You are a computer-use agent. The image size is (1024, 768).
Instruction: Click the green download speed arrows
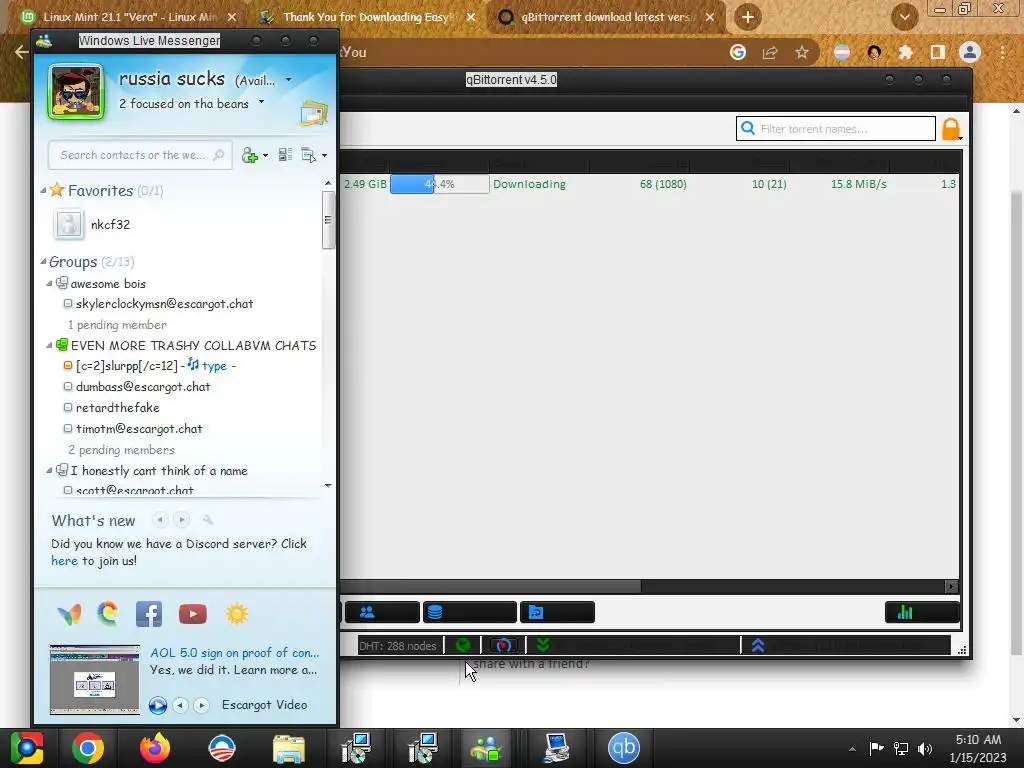pyautogui.click(x=542, y=645)
